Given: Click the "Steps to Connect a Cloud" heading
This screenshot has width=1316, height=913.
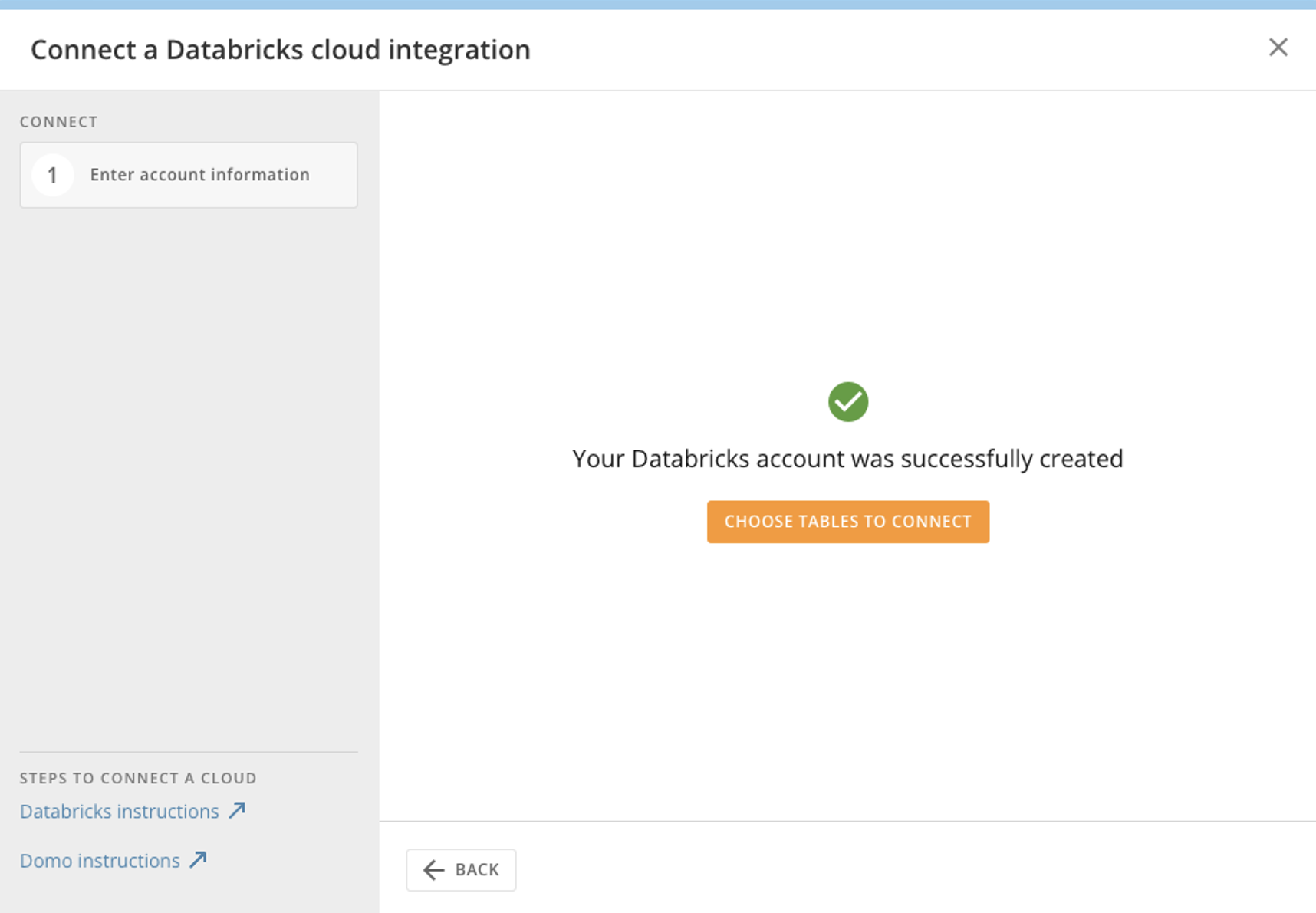Looking at the screenshot, I should coord(138,778).
